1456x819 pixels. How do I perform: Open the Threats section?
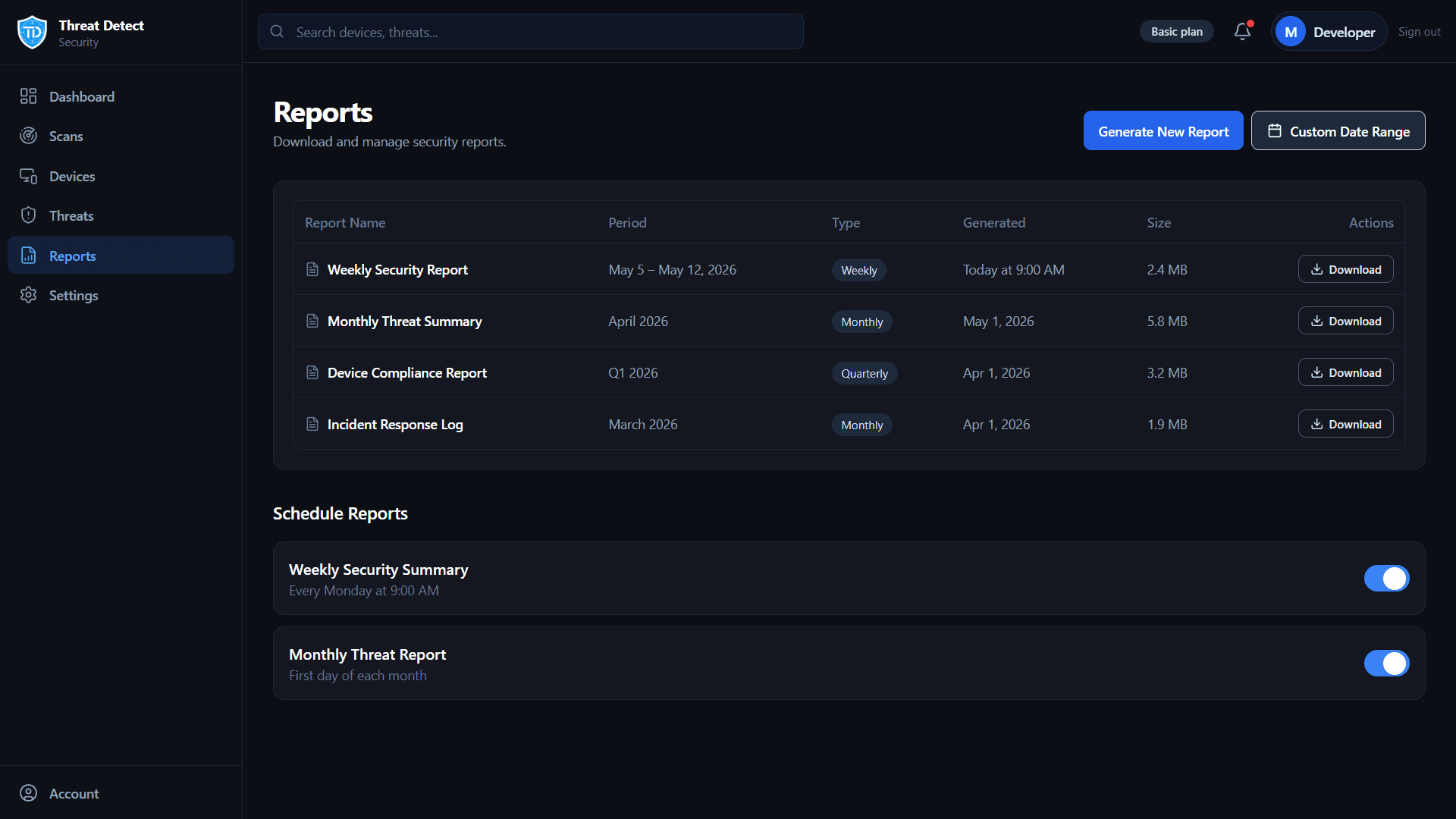(x=121, y=216)
